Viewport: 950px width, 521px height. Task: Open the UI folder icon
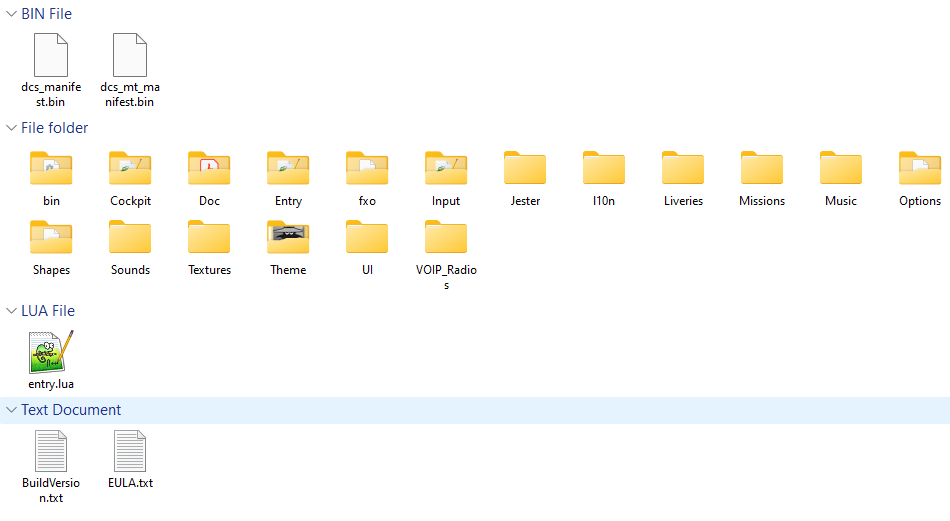pyautogui.click(x=367, y=237)
